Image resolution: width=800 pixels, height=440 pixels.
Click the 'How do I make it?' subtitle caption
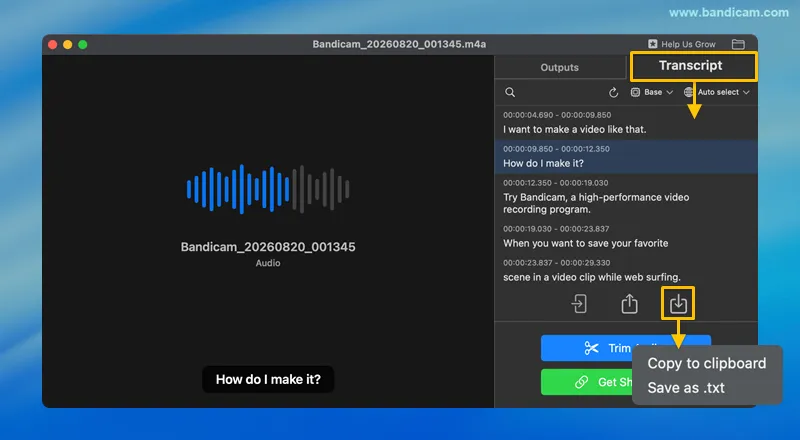coord(268,379)
